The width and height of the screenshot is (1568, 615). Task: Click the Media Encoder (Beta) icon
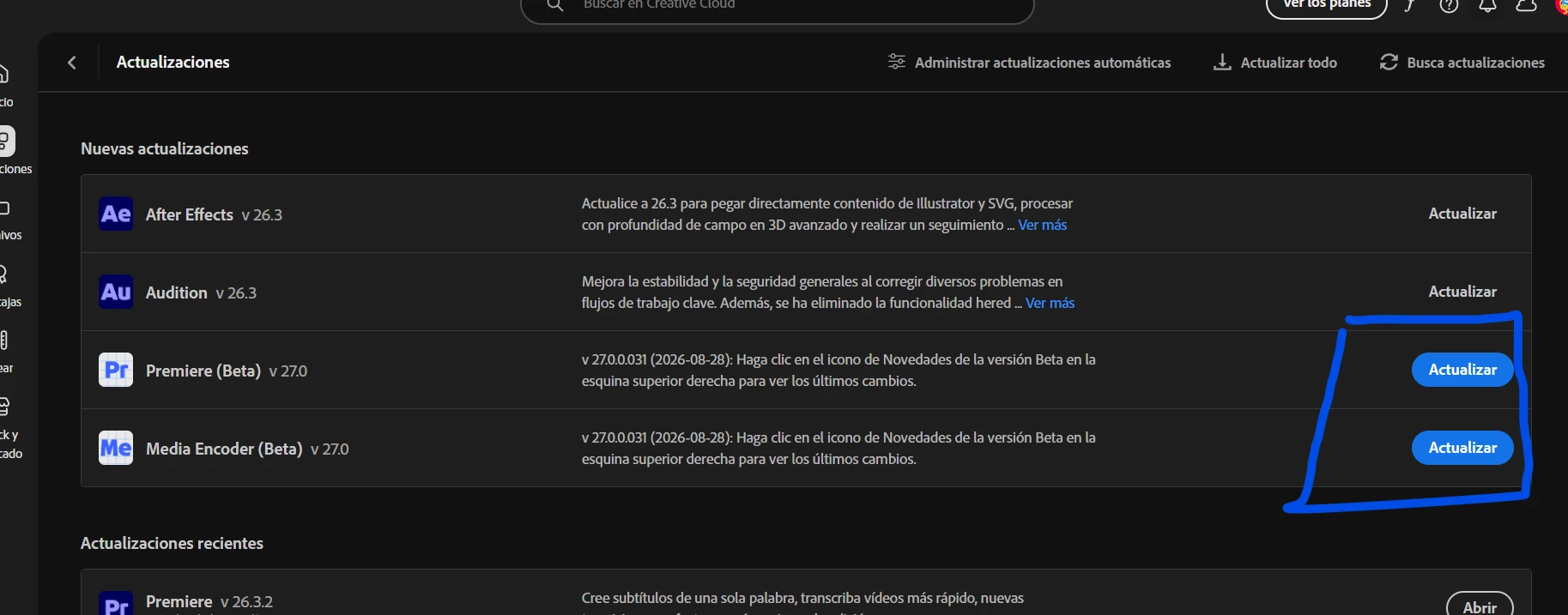point(116,448)
